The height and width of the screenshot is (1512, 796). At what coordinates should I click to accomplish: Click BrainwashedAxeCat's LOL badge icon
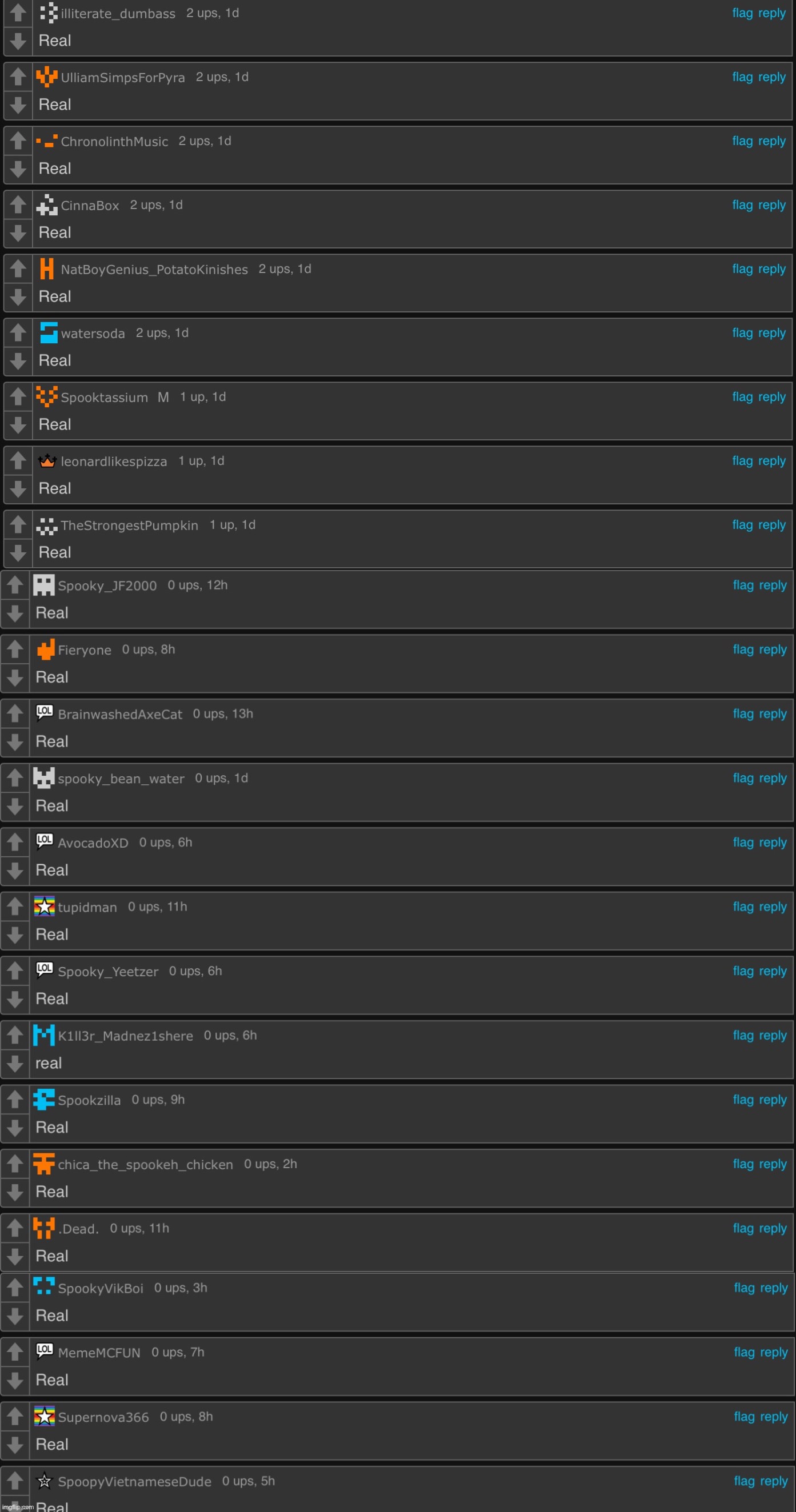click(45, 712)
